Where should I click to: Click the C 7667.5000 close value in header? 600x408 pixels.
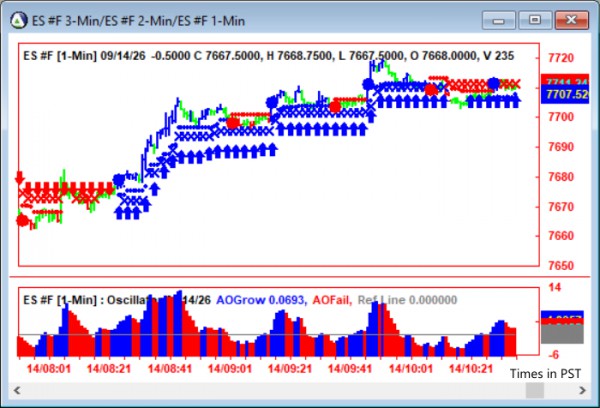click(x=226, y=56)
